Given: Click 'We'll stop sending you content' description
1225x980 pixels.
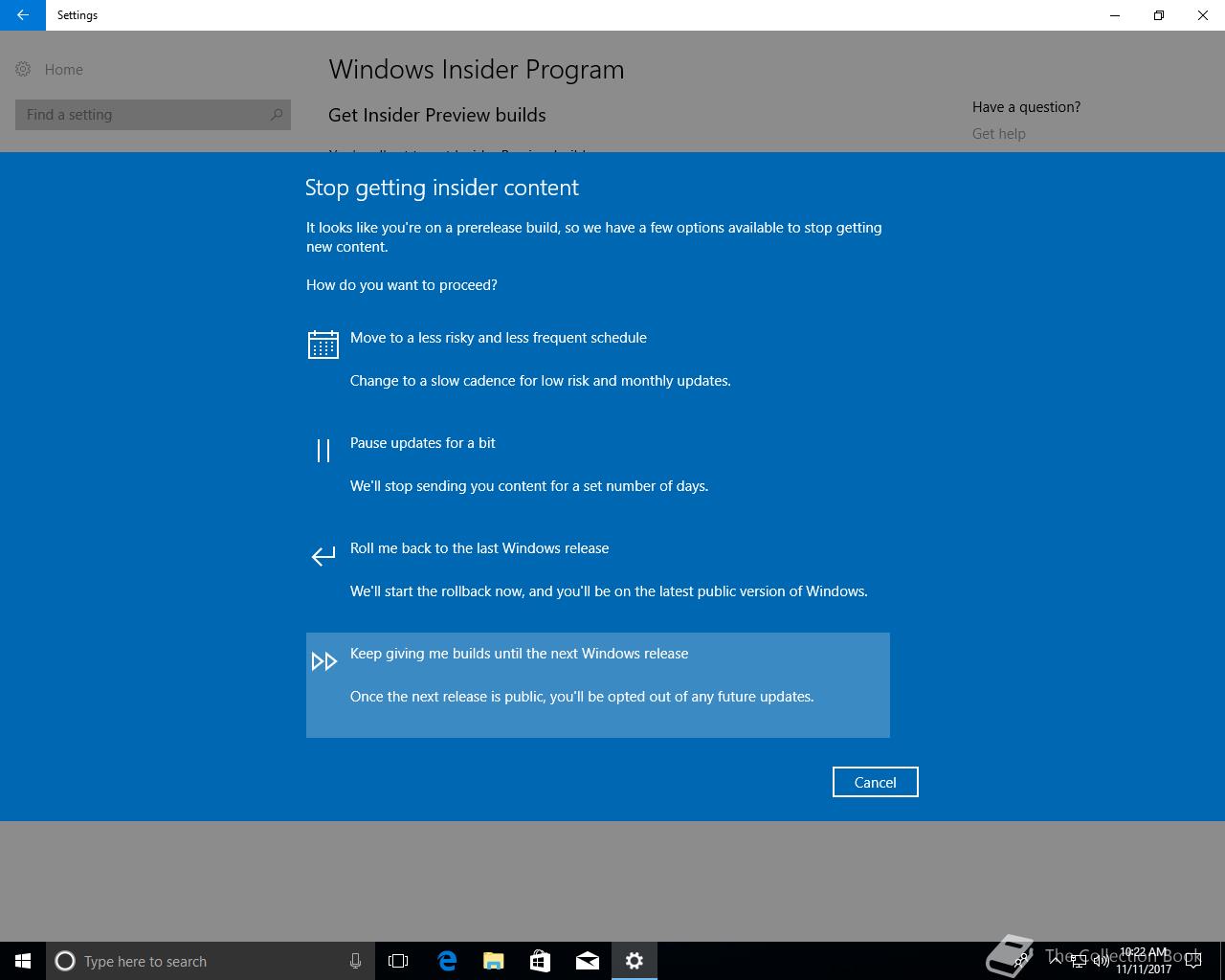Looking at the screenshot, I should coord(529,486).
